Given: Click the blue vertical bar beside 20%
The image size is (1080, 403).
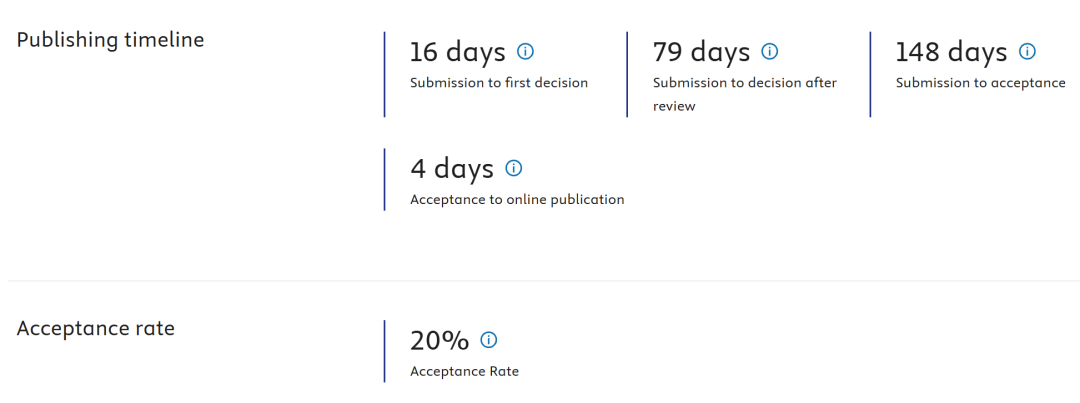Looking at the screenshot, I should (x=385, y=351).
